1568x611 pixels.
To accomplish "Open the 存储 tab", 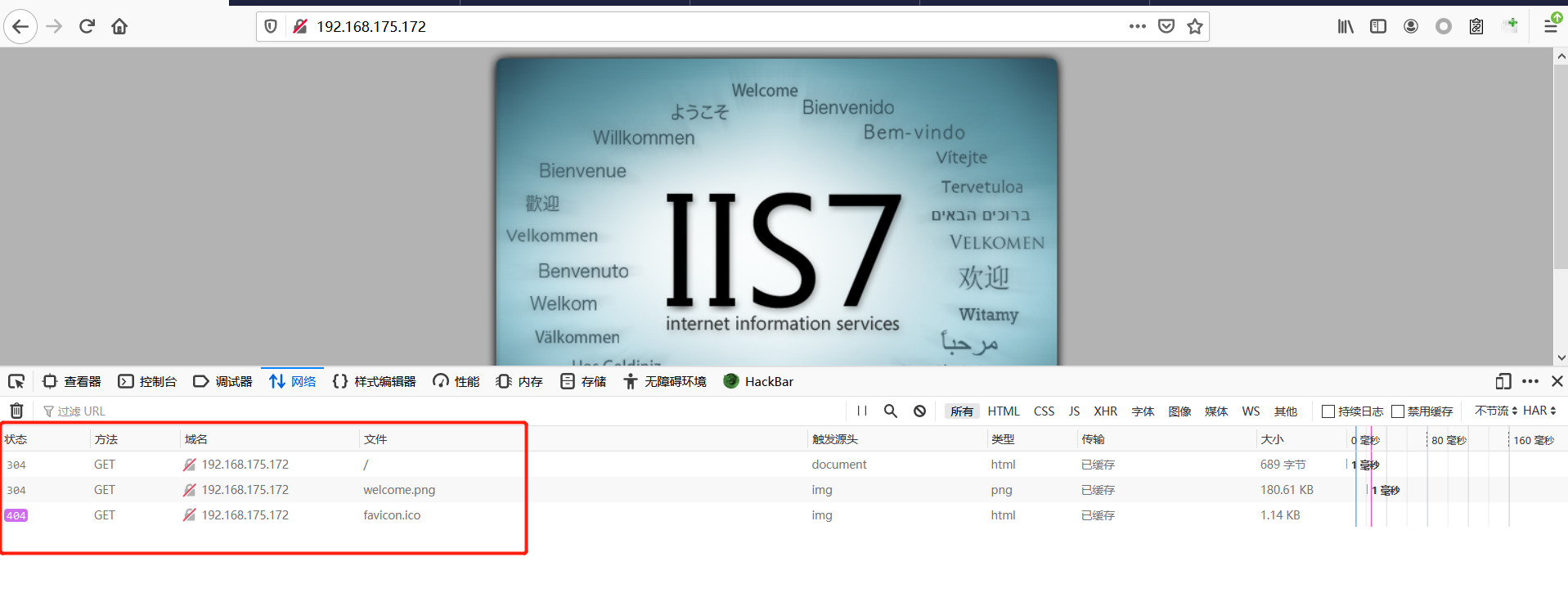I will [583, 381].
